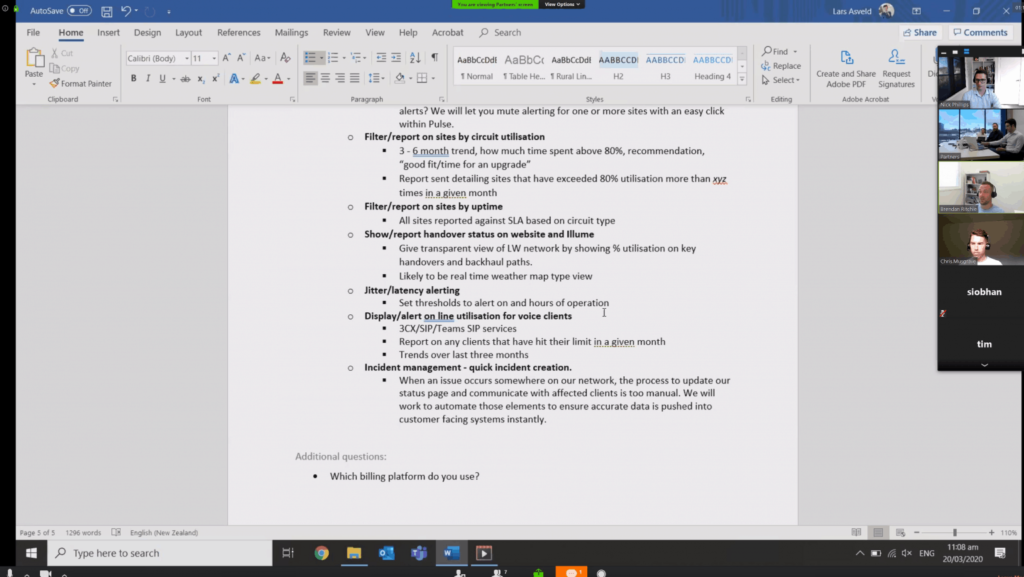Viewport: 1024px width, 577px height.
Task: Click the zoom slider in status bar
Action: point(954,533)
